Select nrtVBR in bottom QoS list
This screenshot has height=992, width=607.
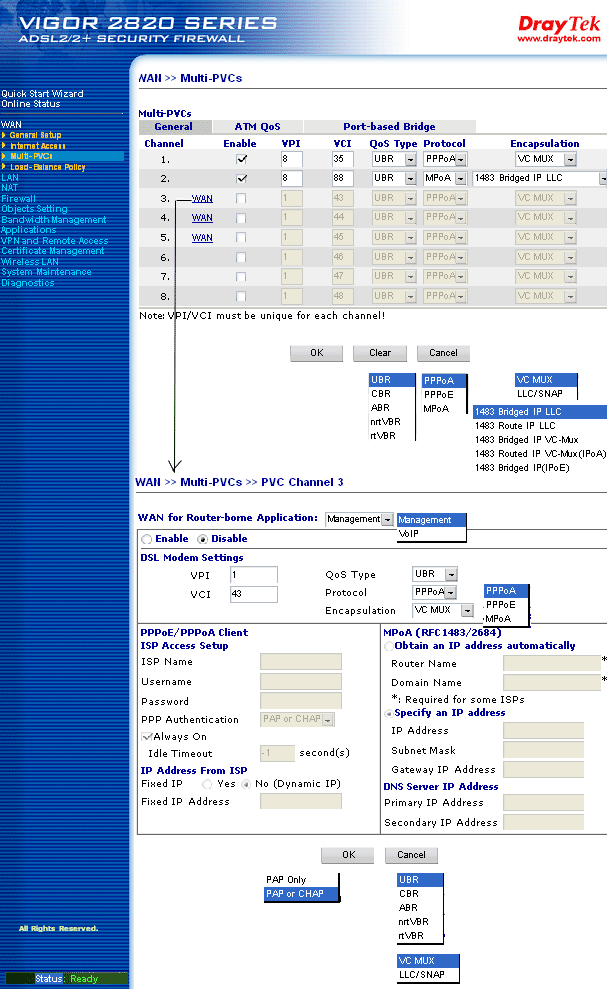[420, 922]
